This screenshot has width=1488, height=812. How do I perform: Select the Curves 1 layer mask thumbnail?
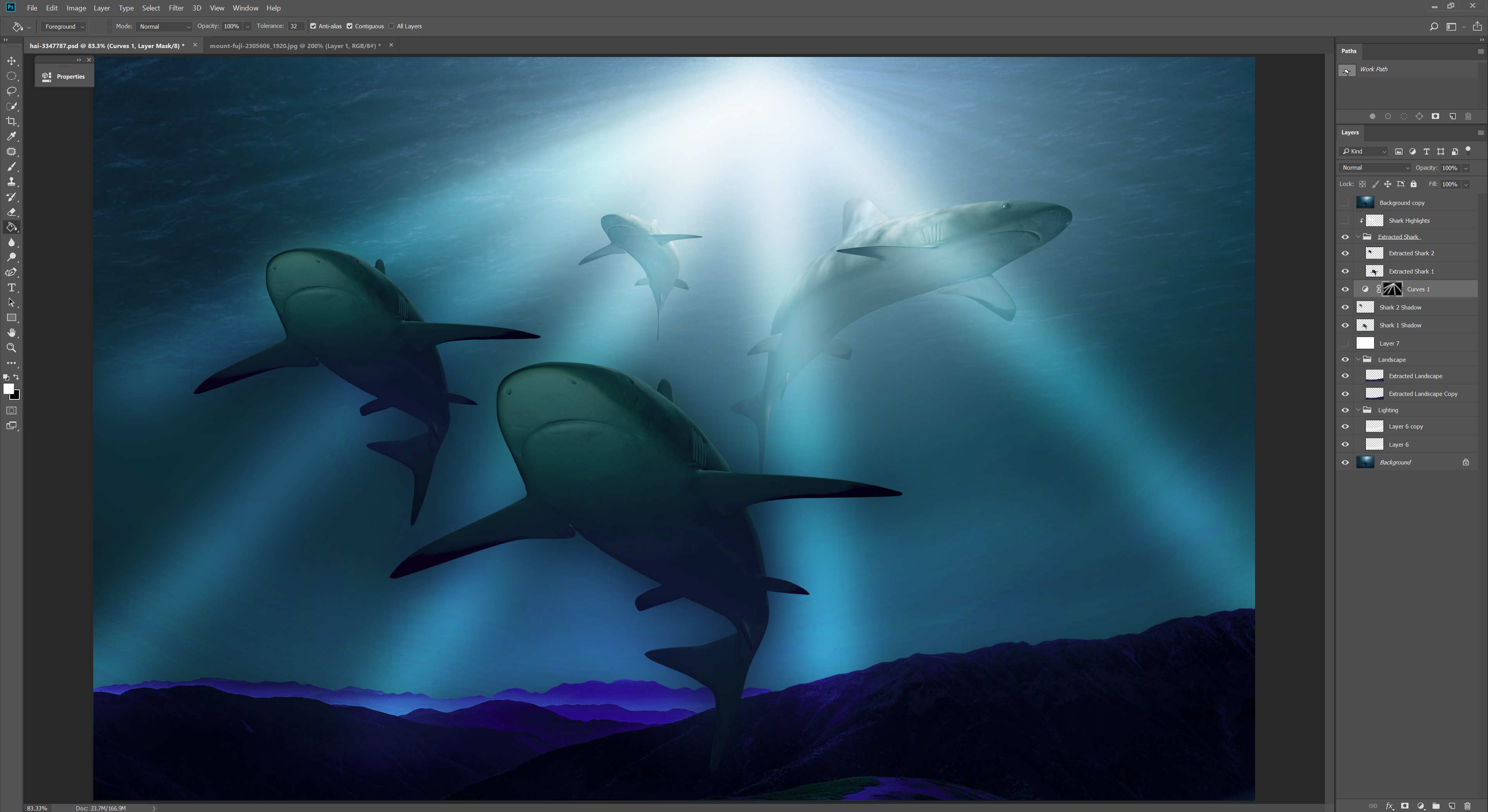(x=1393, y=289)
